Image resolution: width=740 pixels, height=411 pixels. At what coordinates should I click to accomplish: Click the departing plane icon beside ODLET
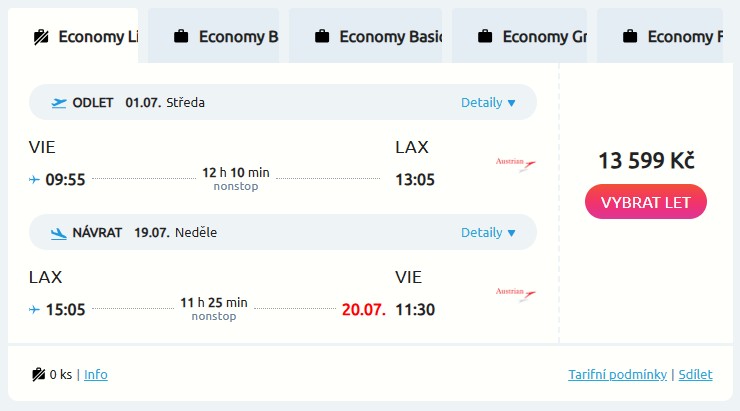click(59, 102)
